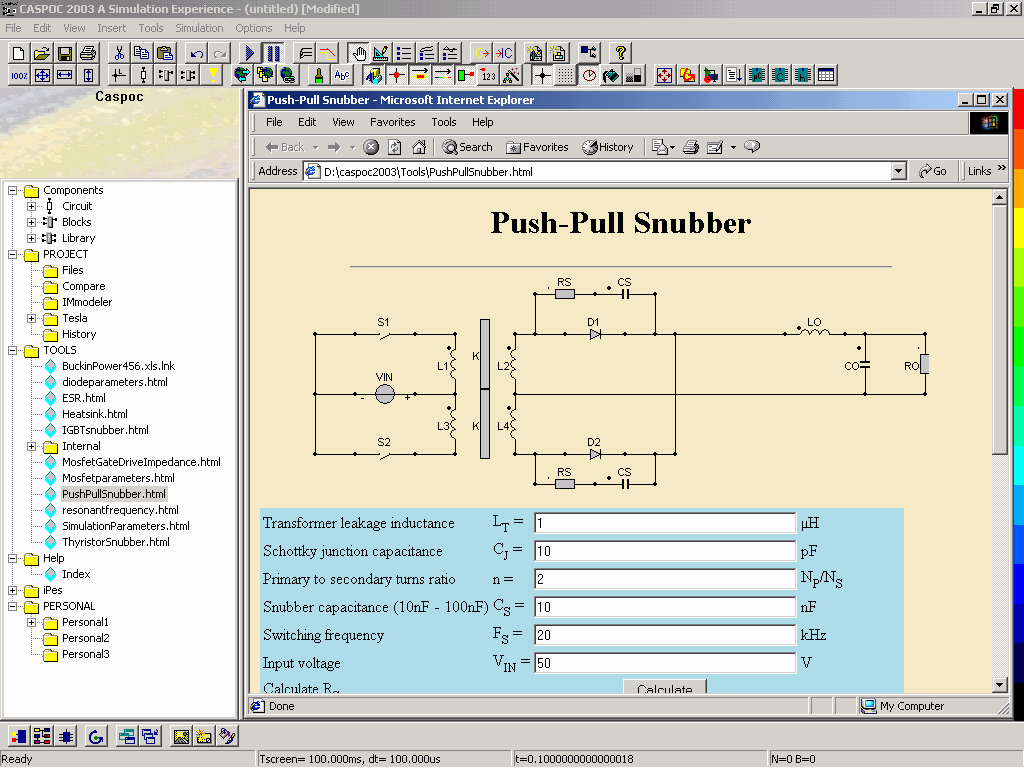Toggle the dotted grid icon
This screenshot has width=1024, height=768.
(566, 75)
